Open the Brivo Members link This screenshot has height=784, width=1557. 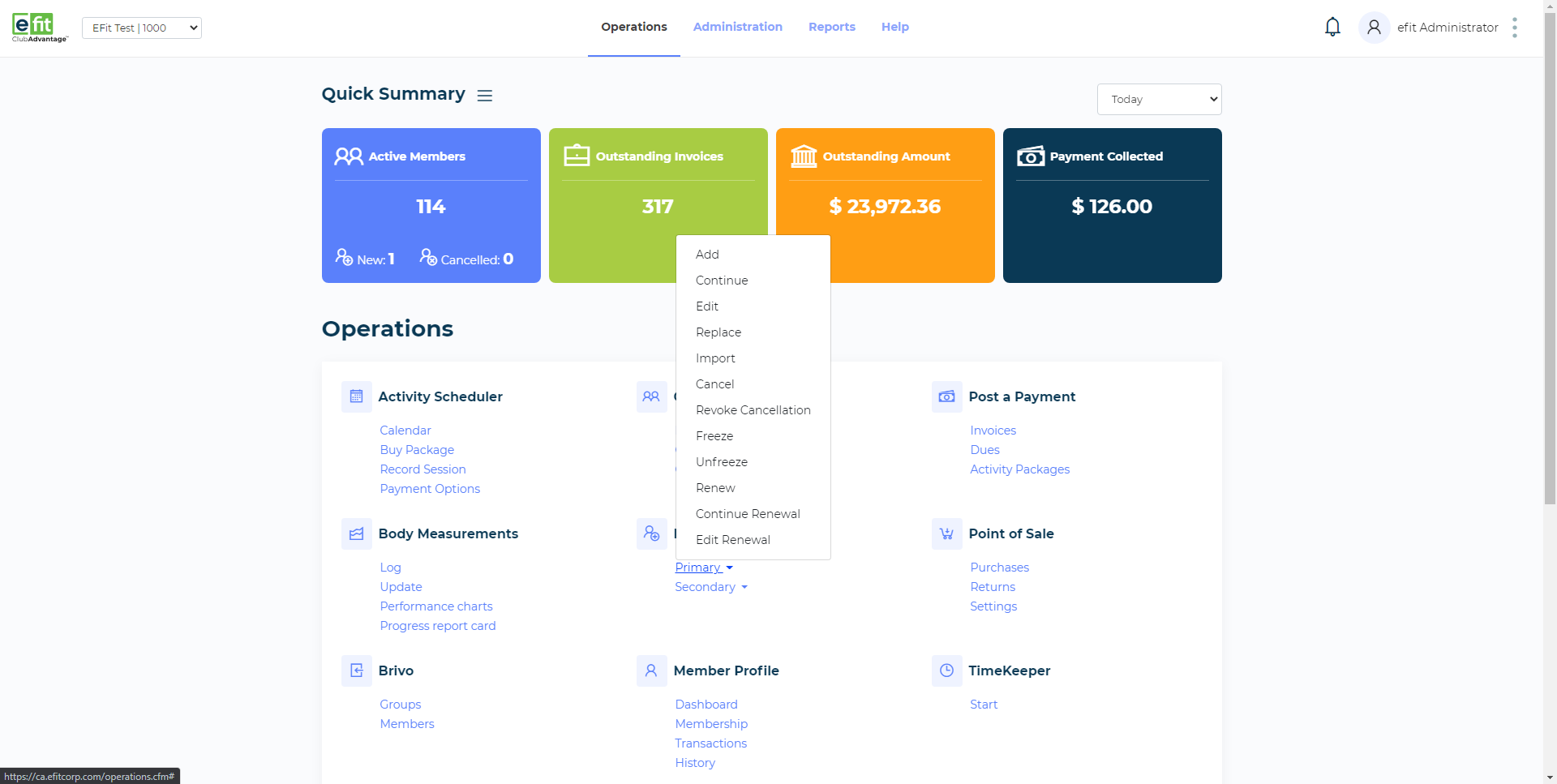pyautogui.click(x=407, y=724)
